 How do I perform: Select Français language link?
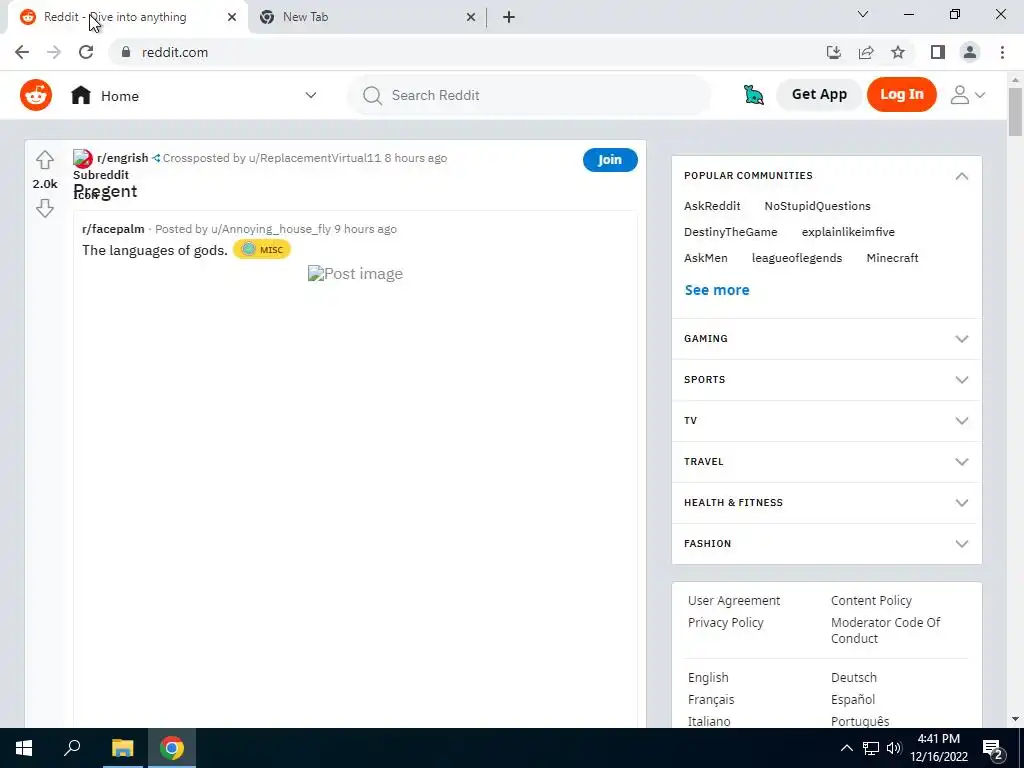(x=711, y=700)
